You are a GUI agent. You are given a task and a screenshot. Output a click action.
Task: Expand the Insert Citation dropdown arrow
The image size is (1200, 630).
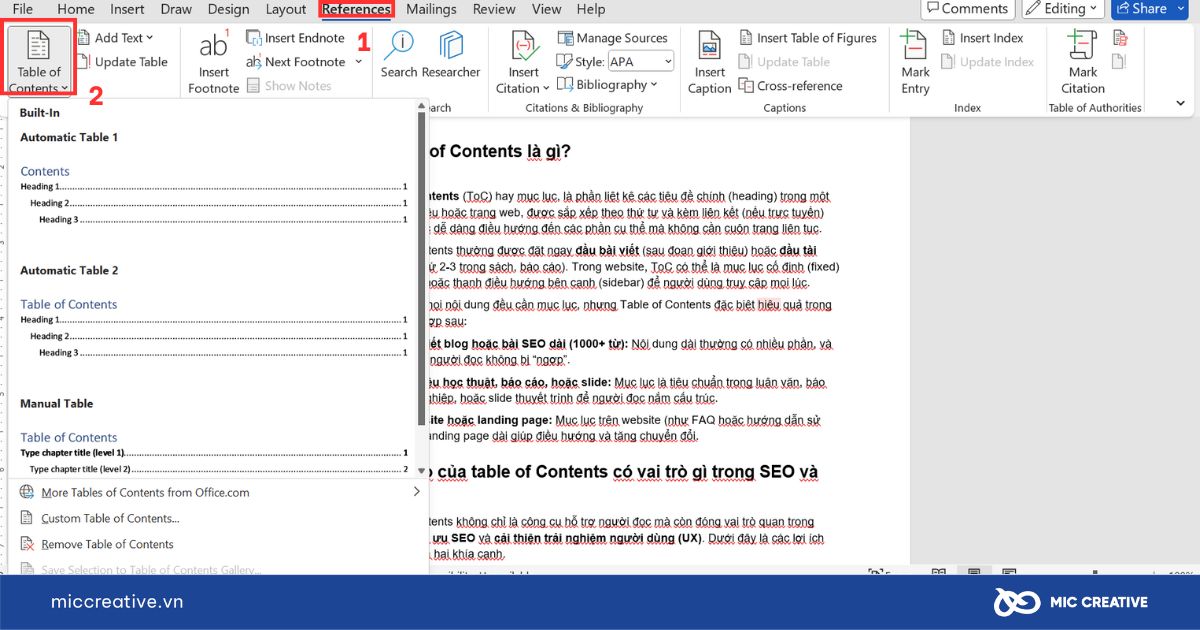tap(546, 89)
